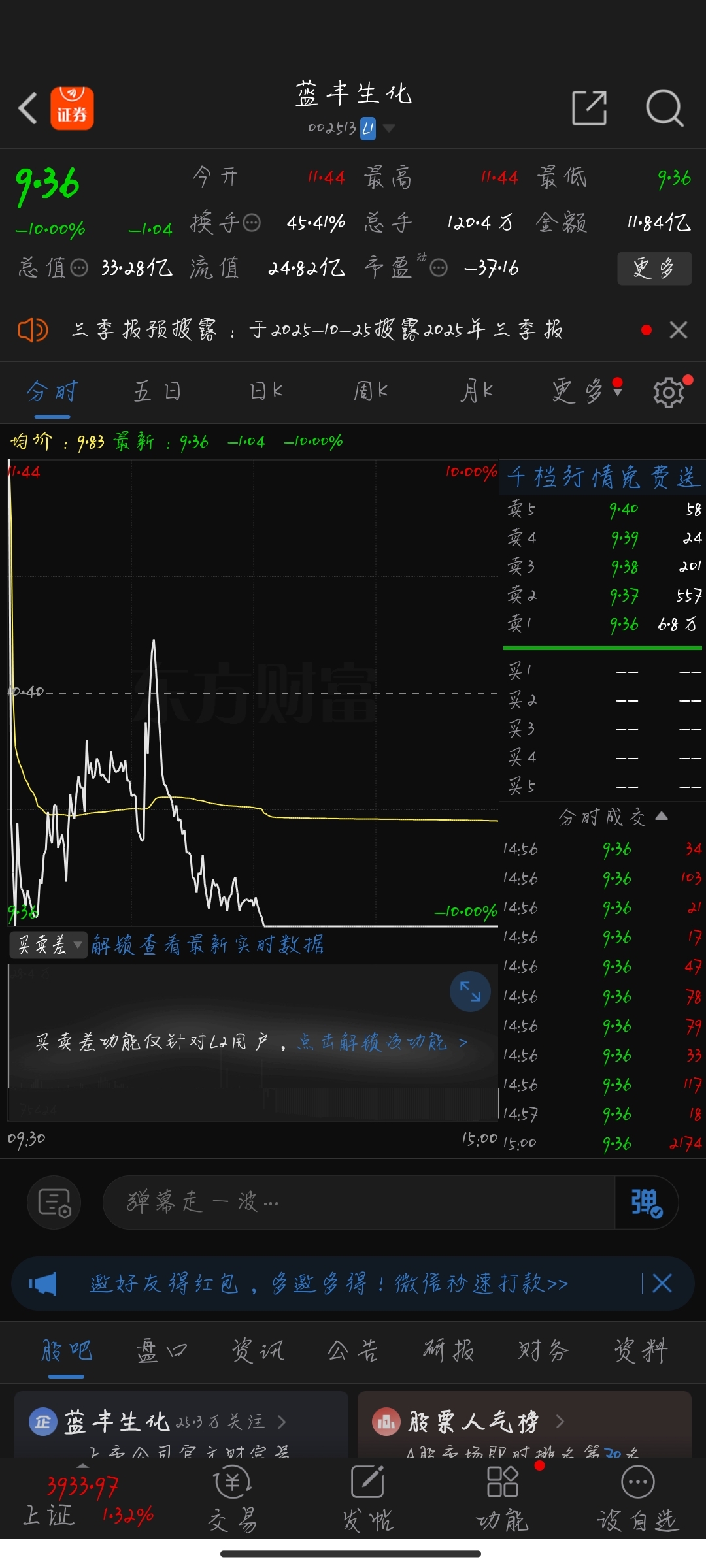Switch to the 财务 tab

pyautogui.click(x=544, y=1350)
